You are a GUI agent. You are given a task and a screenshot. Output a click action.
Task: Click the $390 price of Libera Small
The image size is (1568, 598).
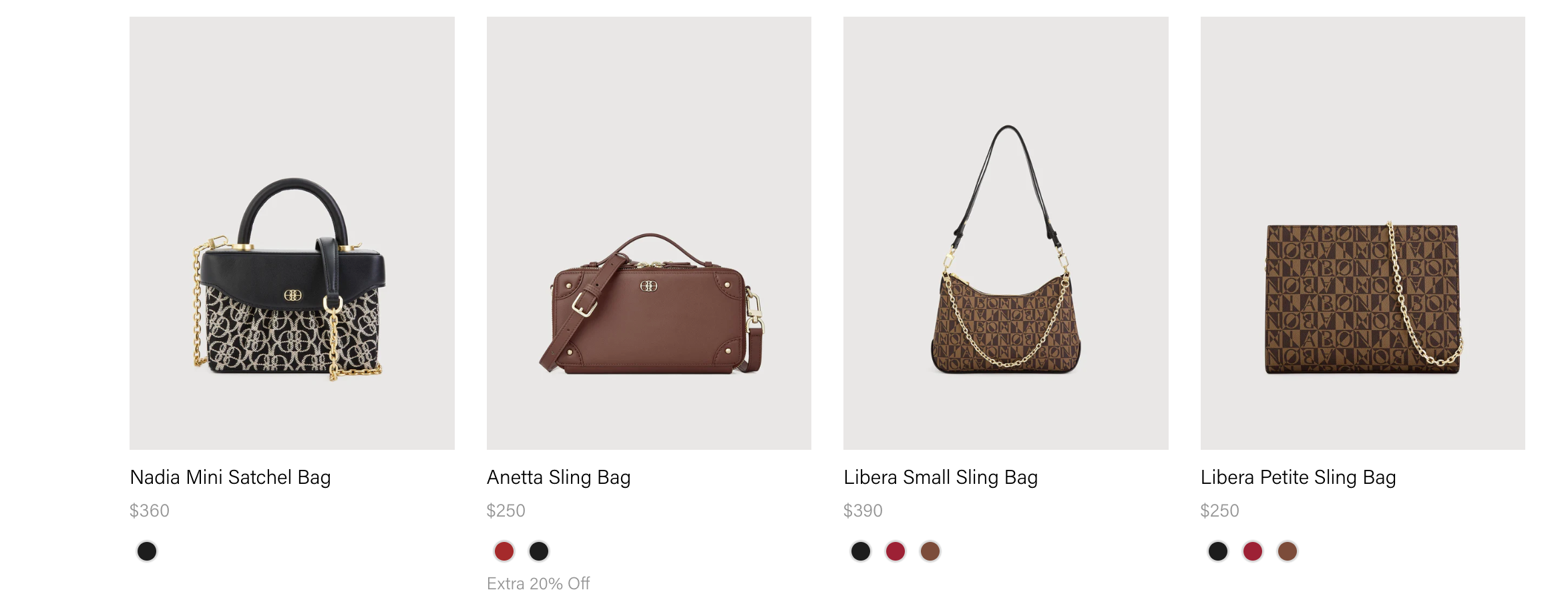tap(863, 511)
